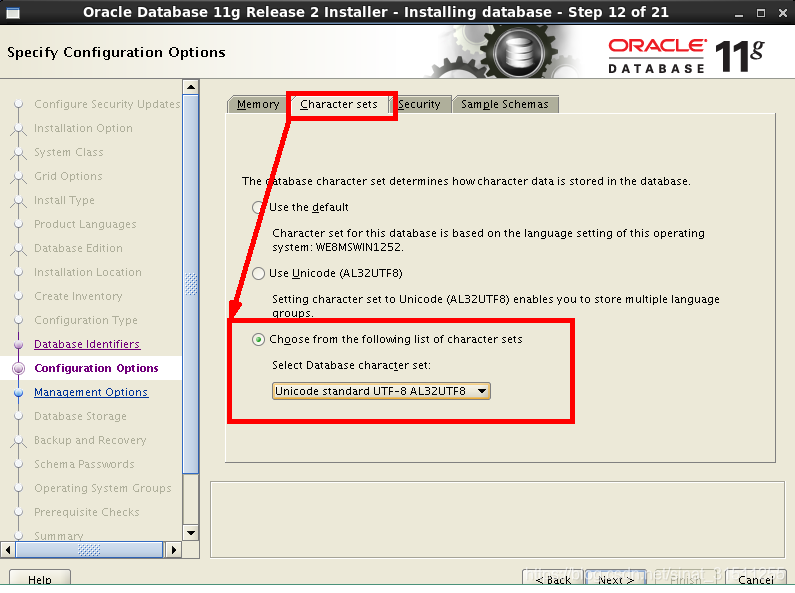Click the 'Select Database character set:' label

(x=351, y=365)
